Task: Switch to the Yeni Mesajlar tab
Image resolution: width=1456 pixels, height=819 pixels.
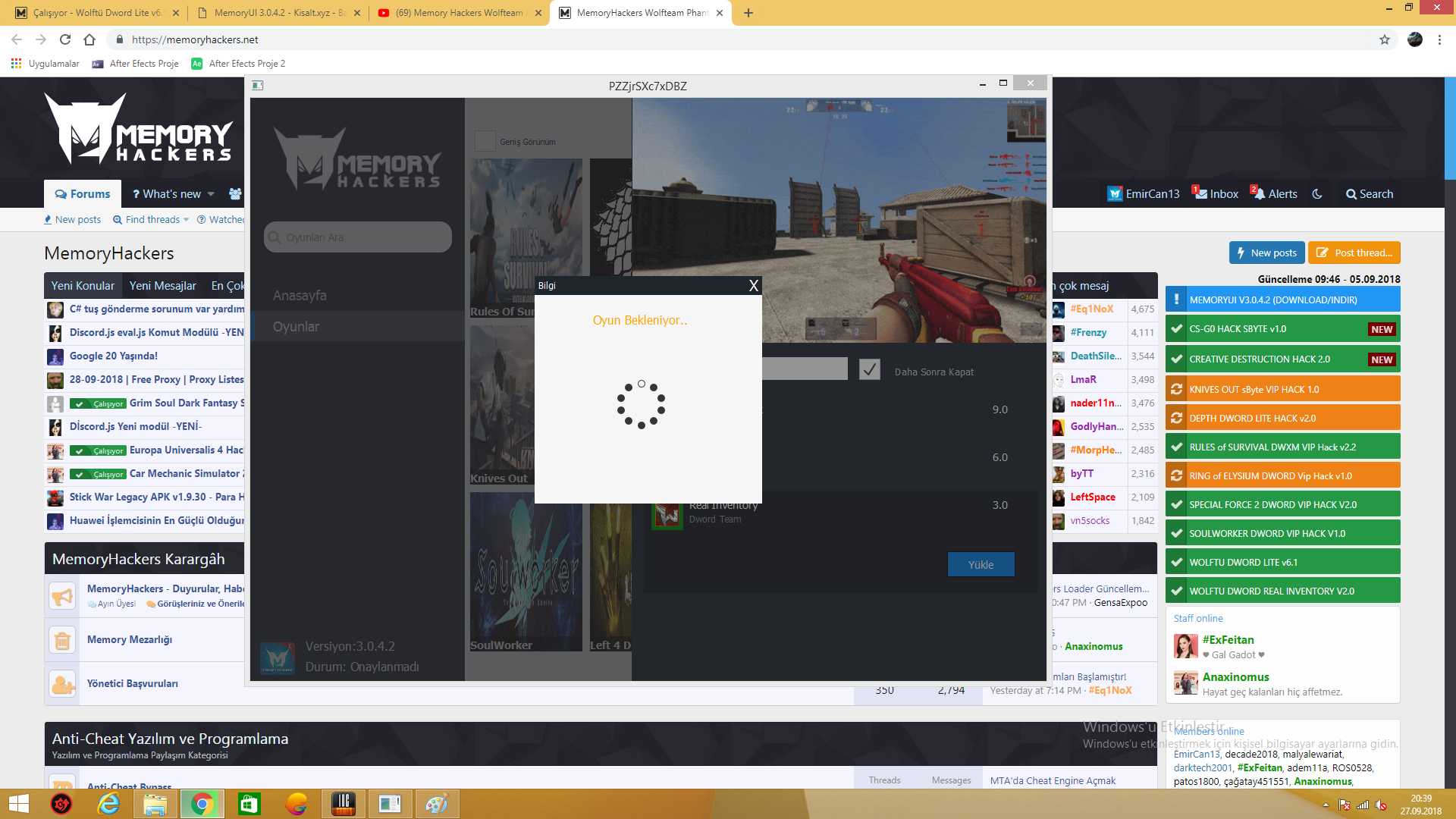Action: [162, 286]
